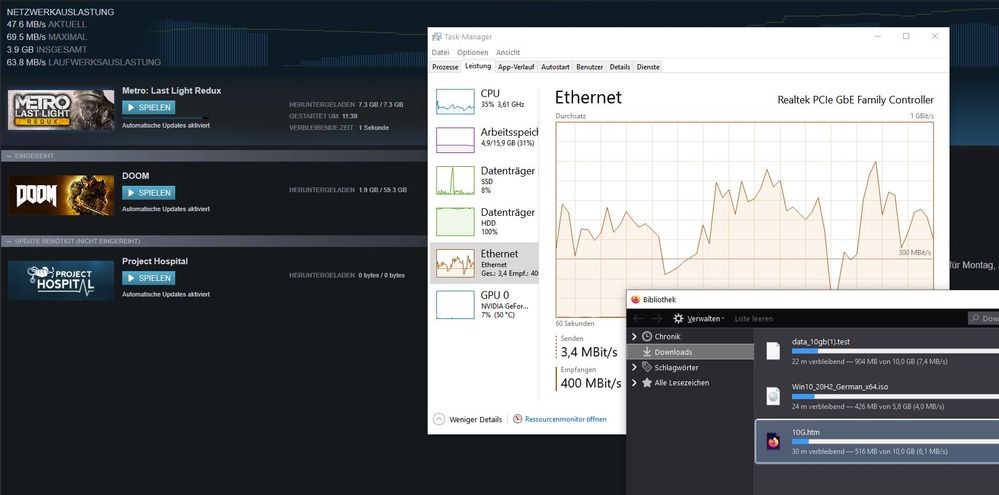Play Metro: Last Light Redux via Spielen
This screenshot has height=495, width=999.
pos(148,108)
